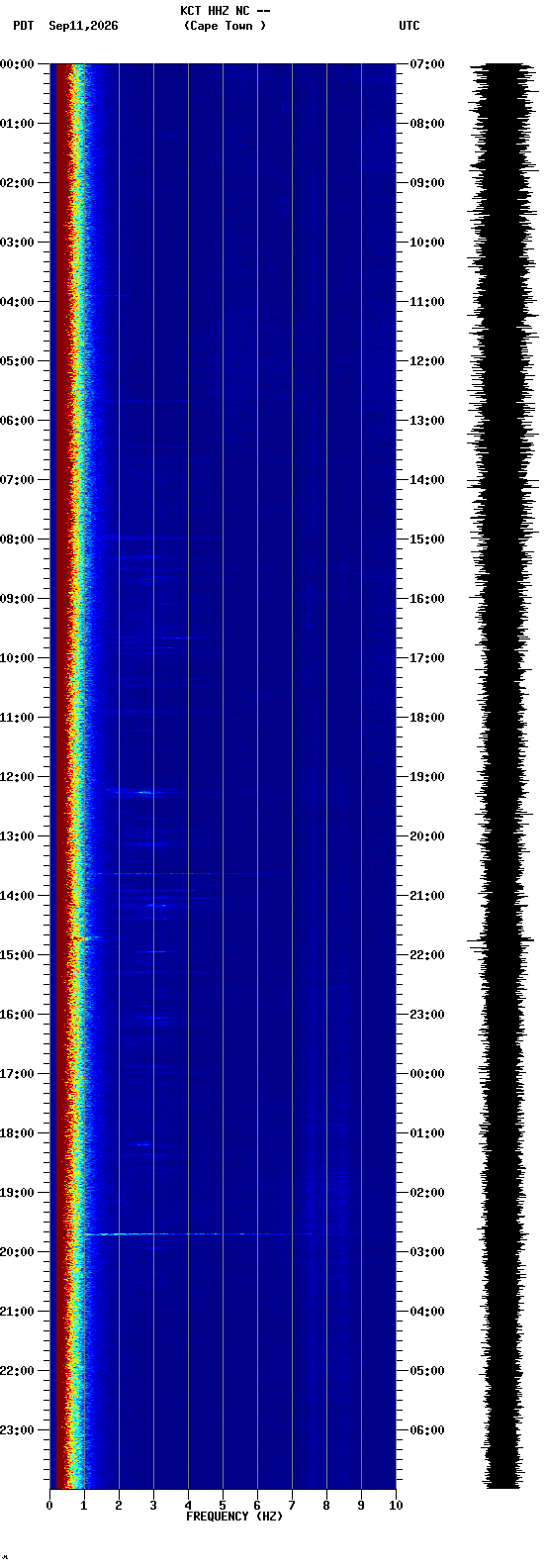Image resolution: width=546 pixels, height=1568 pixels.
Task: Click the PDT axis label '13:00'
Action: (x=18, y=836)
